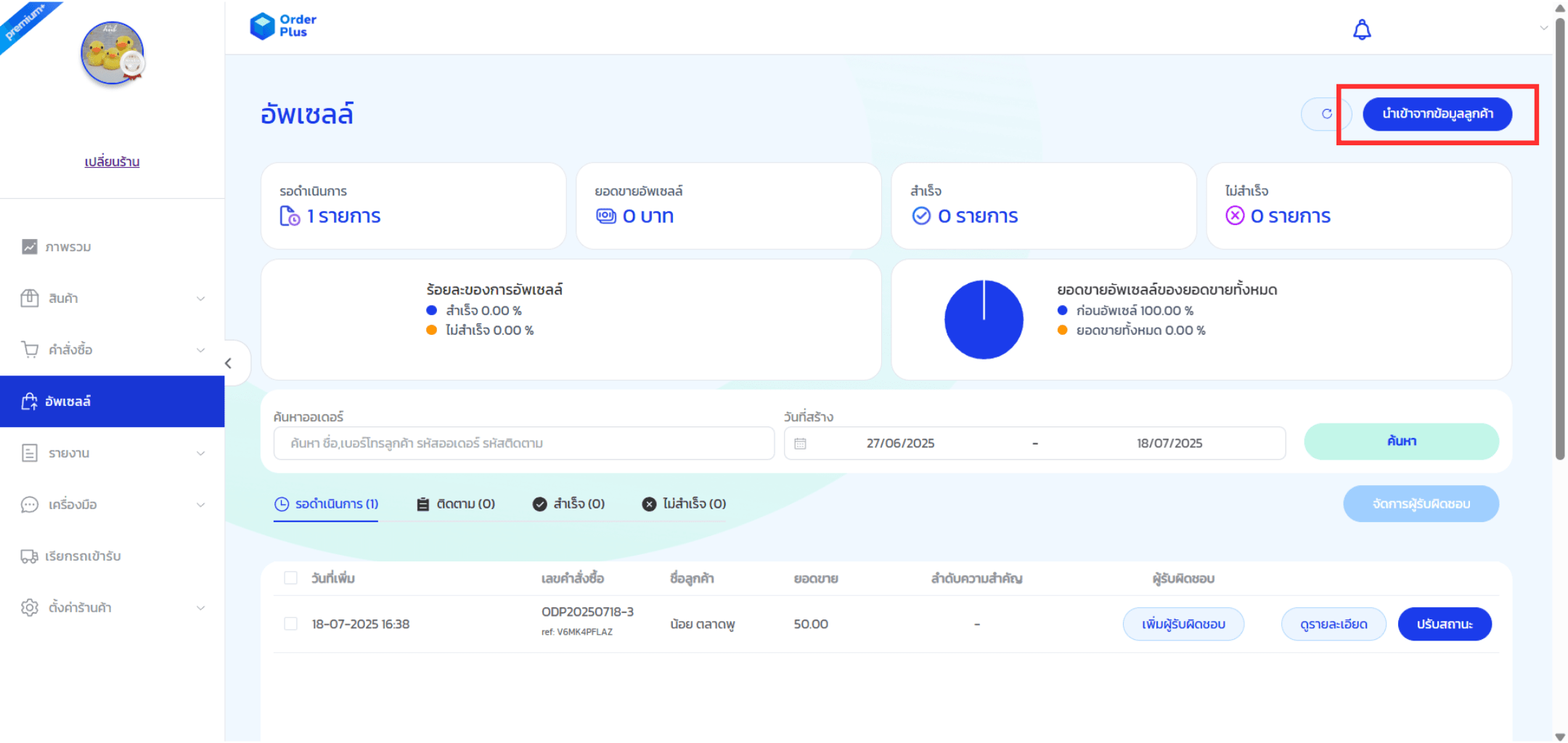1568x743 pixels.
Task: Click the ตั้งค่าร้านค้า gear icon
Action: pos(30,608)
